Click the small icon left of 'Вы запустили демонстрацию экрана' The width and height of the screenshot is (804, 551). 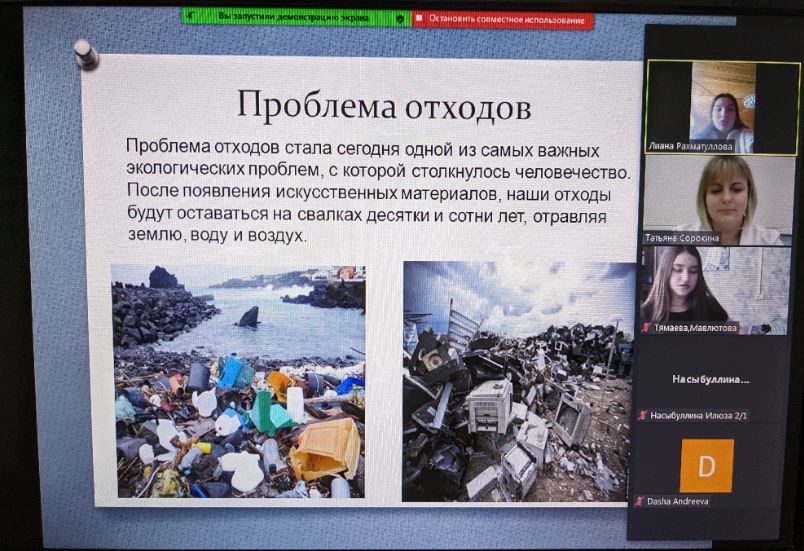pos(191,16)
